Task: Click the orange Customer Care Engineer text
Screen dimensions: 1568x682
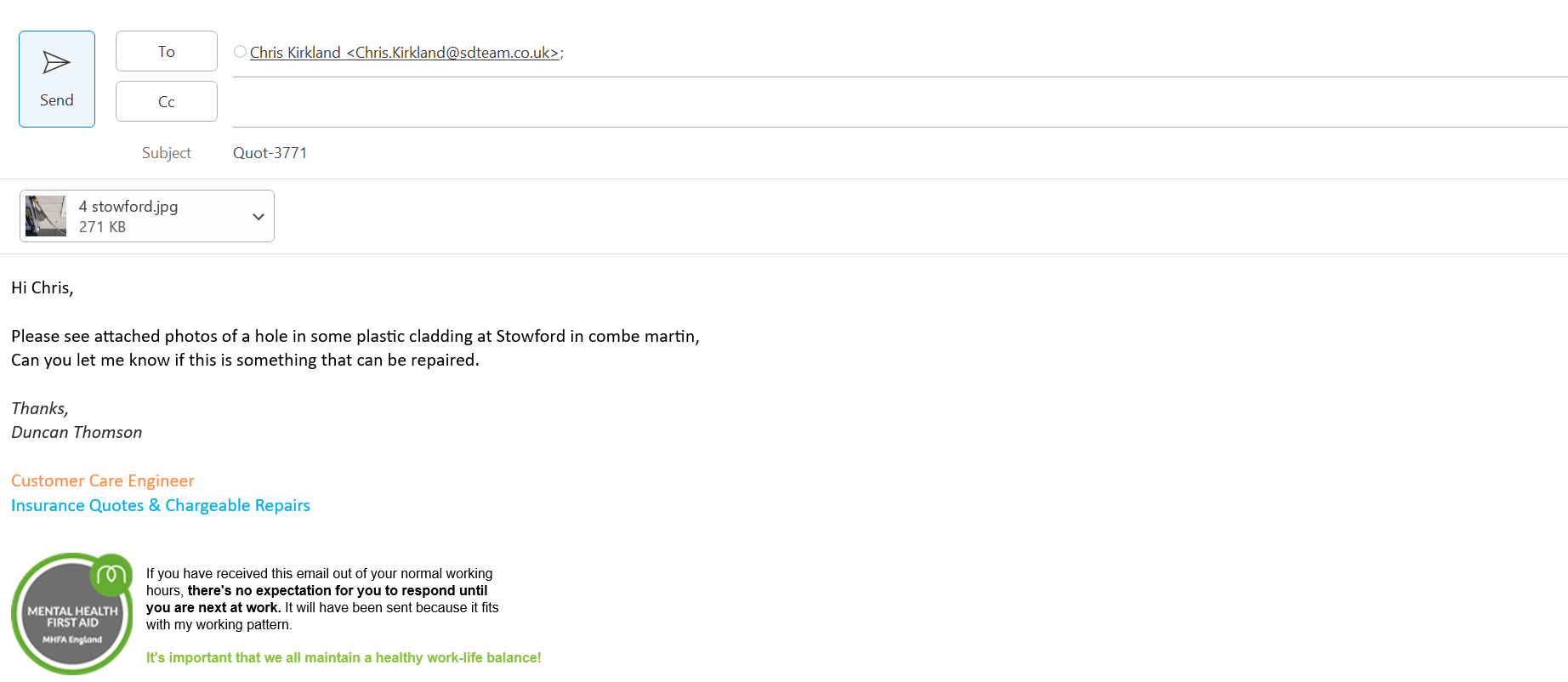Action: (x=103, y=481)
